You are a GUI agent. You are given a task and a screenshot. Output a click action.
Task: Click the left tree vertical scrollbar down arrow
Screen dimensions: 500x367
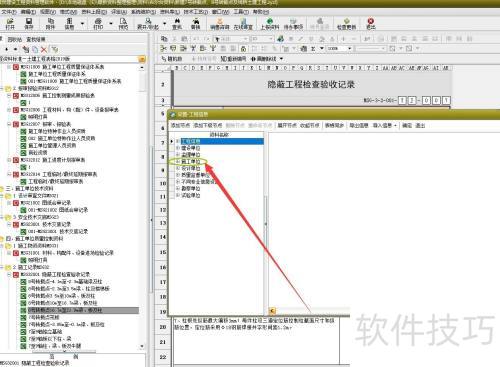pos(142,346)
